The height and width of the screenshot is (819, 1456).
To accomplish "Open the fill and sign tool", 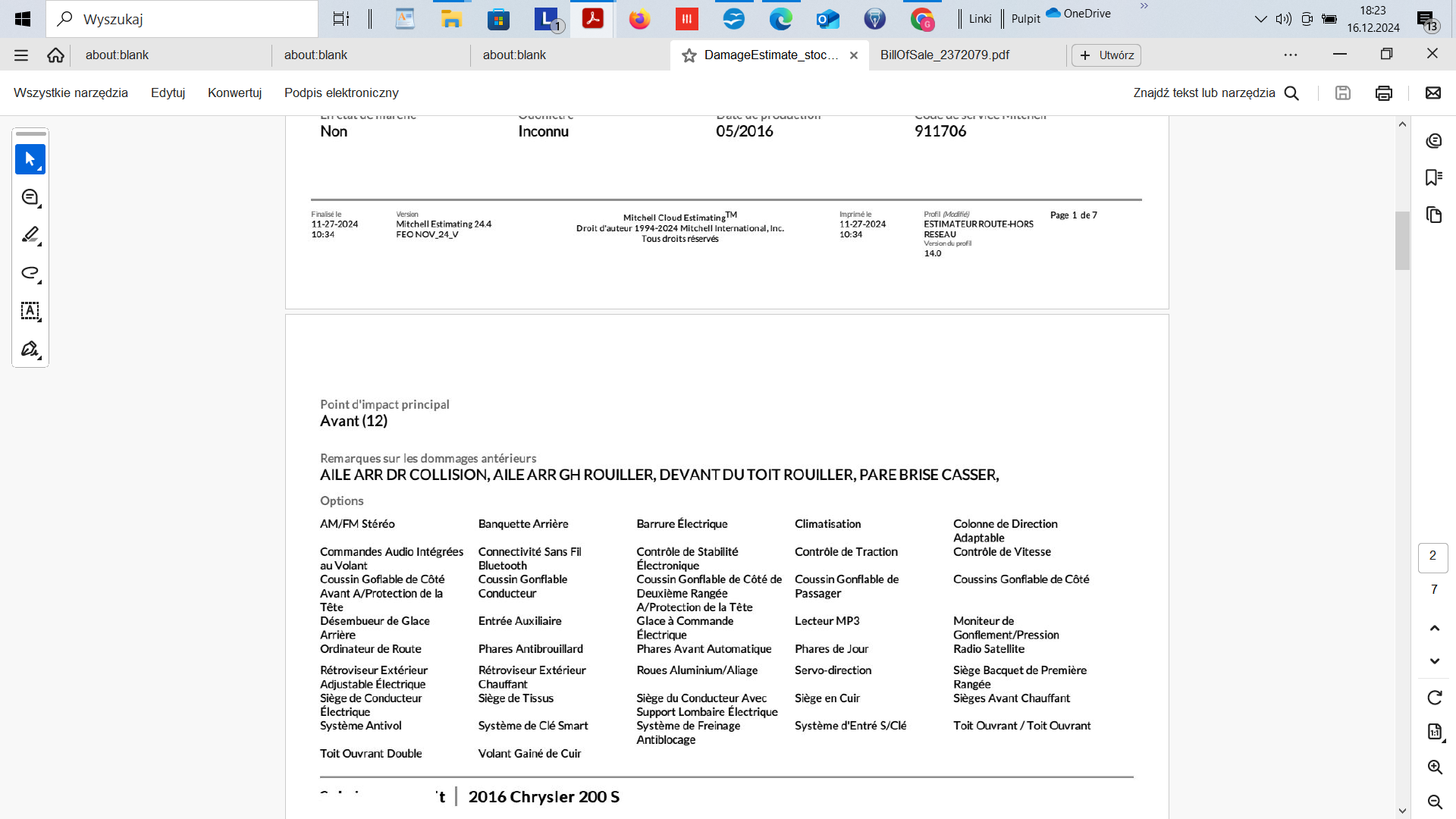I will 30,349.
